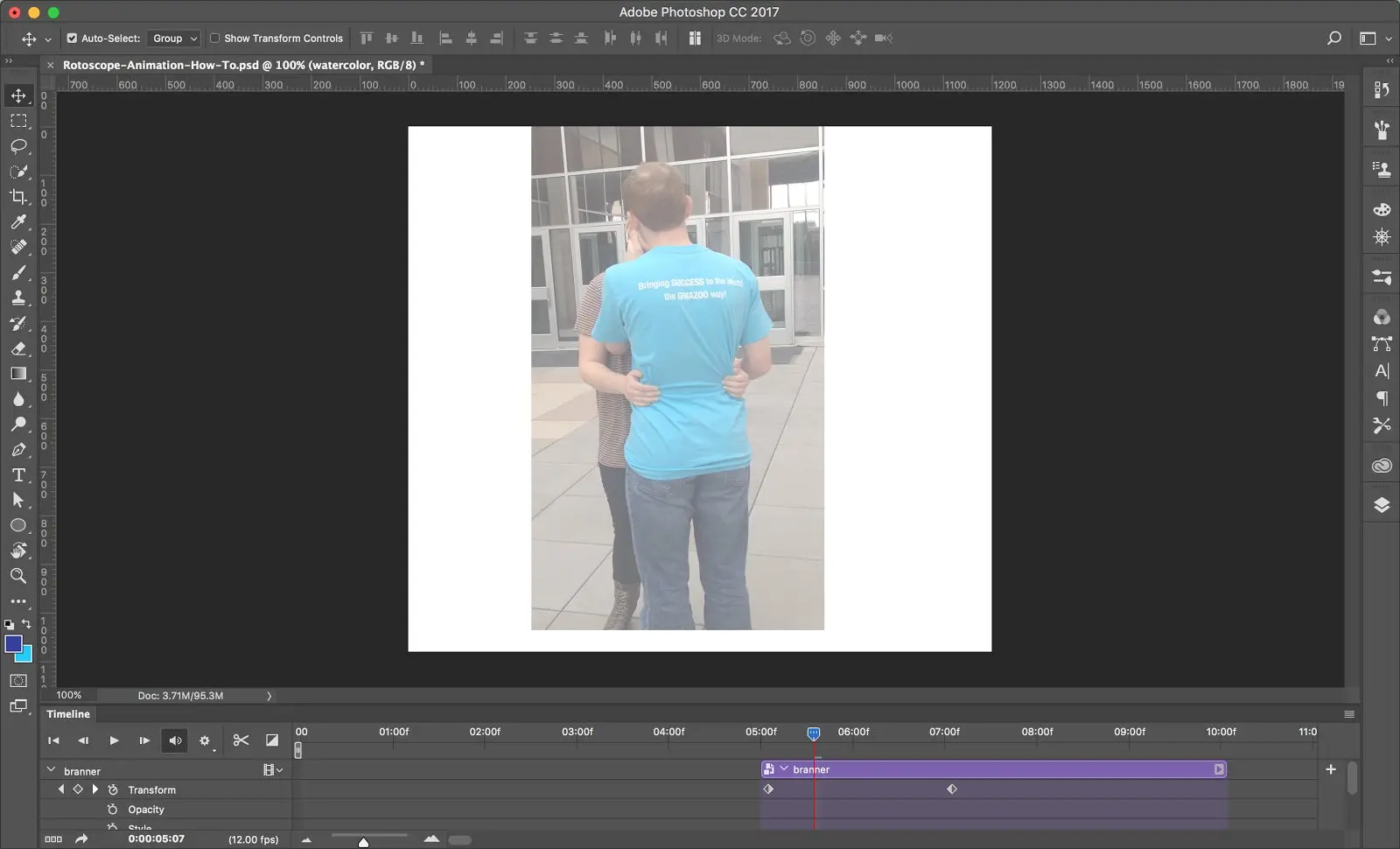The image size is (1400, 849).
Task: Click the Rotoscope-Animation-How-To.psd document tab
Action: (236, 65)
